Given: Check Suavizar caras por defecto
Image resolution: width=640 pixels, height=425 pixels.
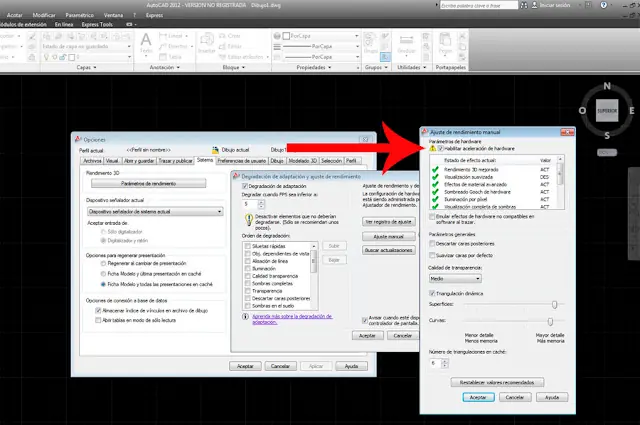Looking at the screenshot, I should coord(432,255).
